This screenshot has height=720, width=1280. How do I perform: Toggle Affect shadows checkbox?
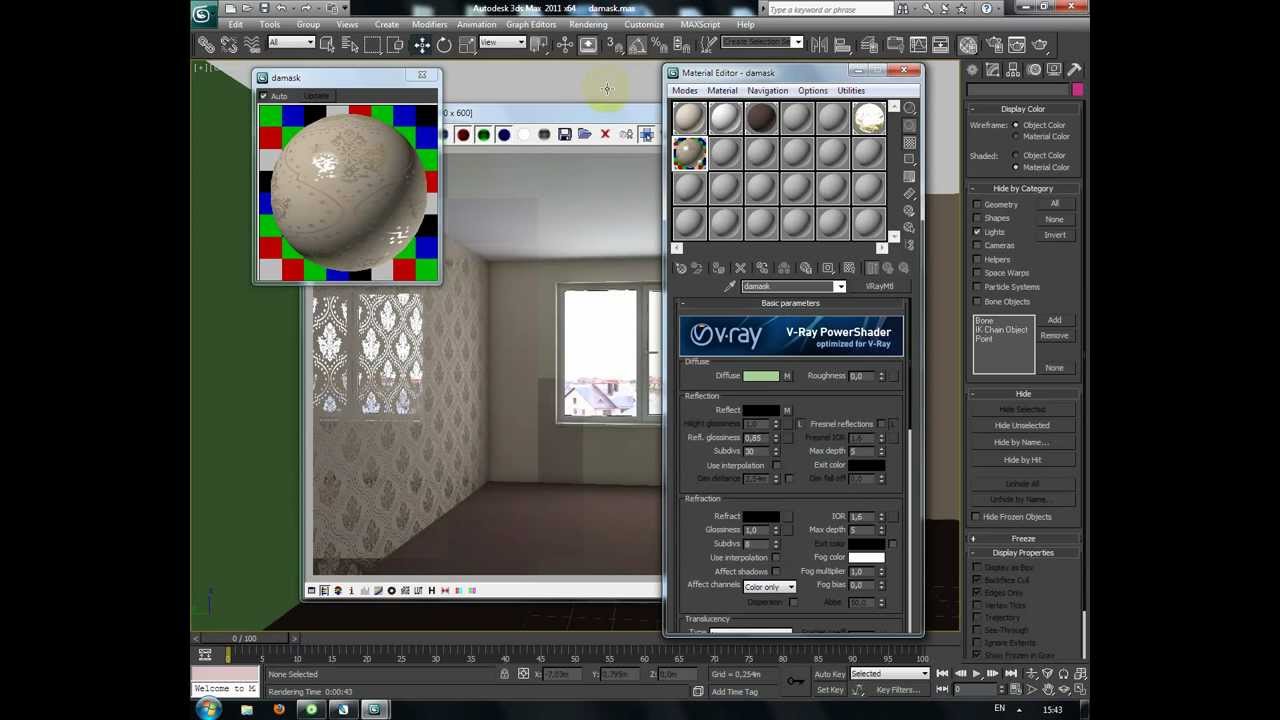776,571
